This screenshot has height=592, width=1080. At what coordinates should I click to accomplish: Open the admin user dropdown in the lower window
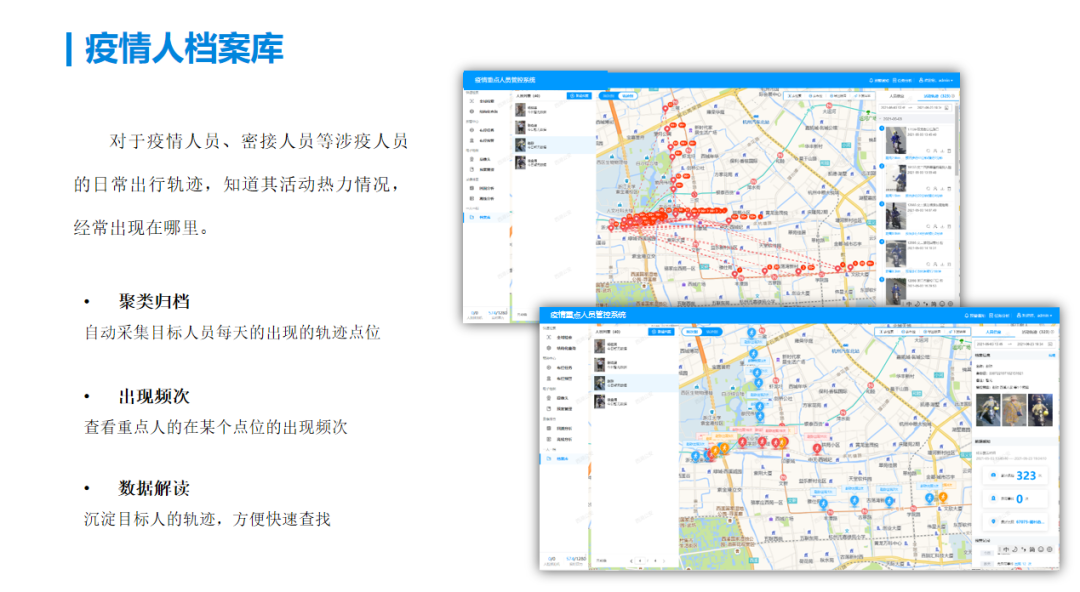1042,315
